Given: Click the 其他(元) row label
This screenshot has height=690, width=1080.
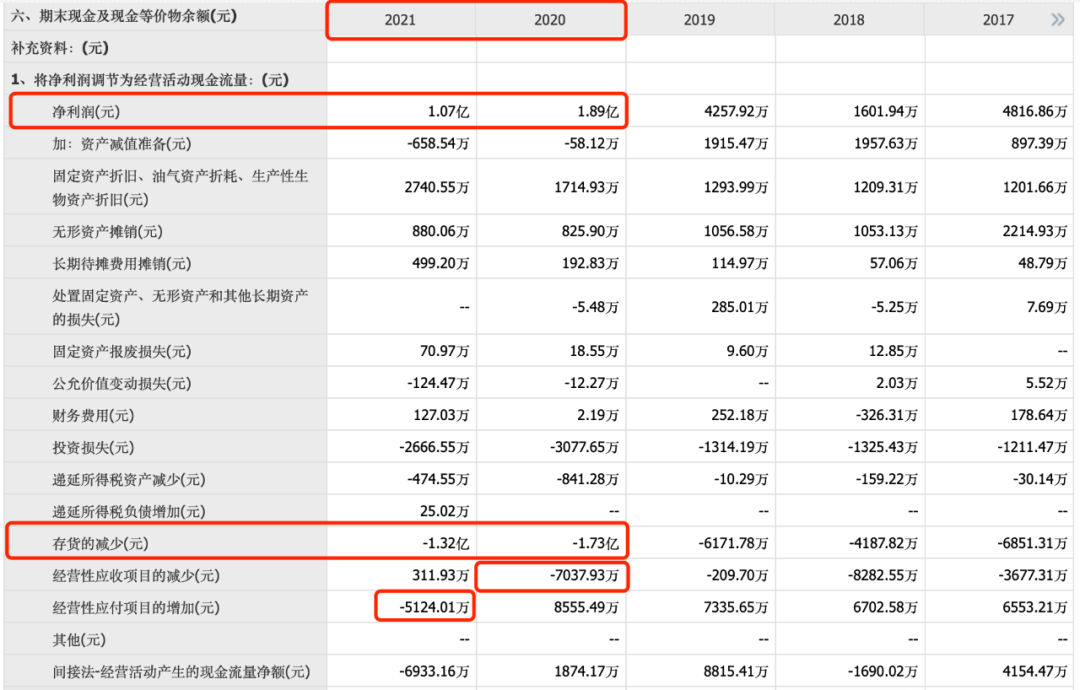Looking at the screenshot, I should coord(79,640).
